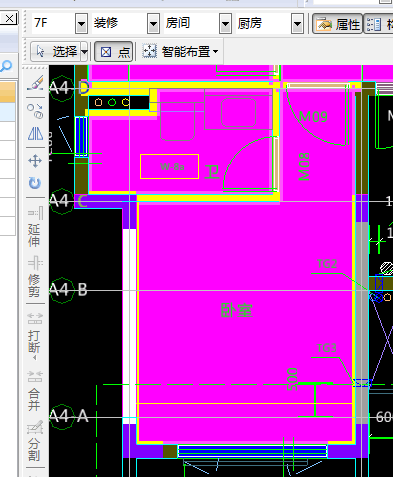Viewport: 393px width, 477px height.
Task: Click the search magnifier icon
Action: (x=6, y=66)
